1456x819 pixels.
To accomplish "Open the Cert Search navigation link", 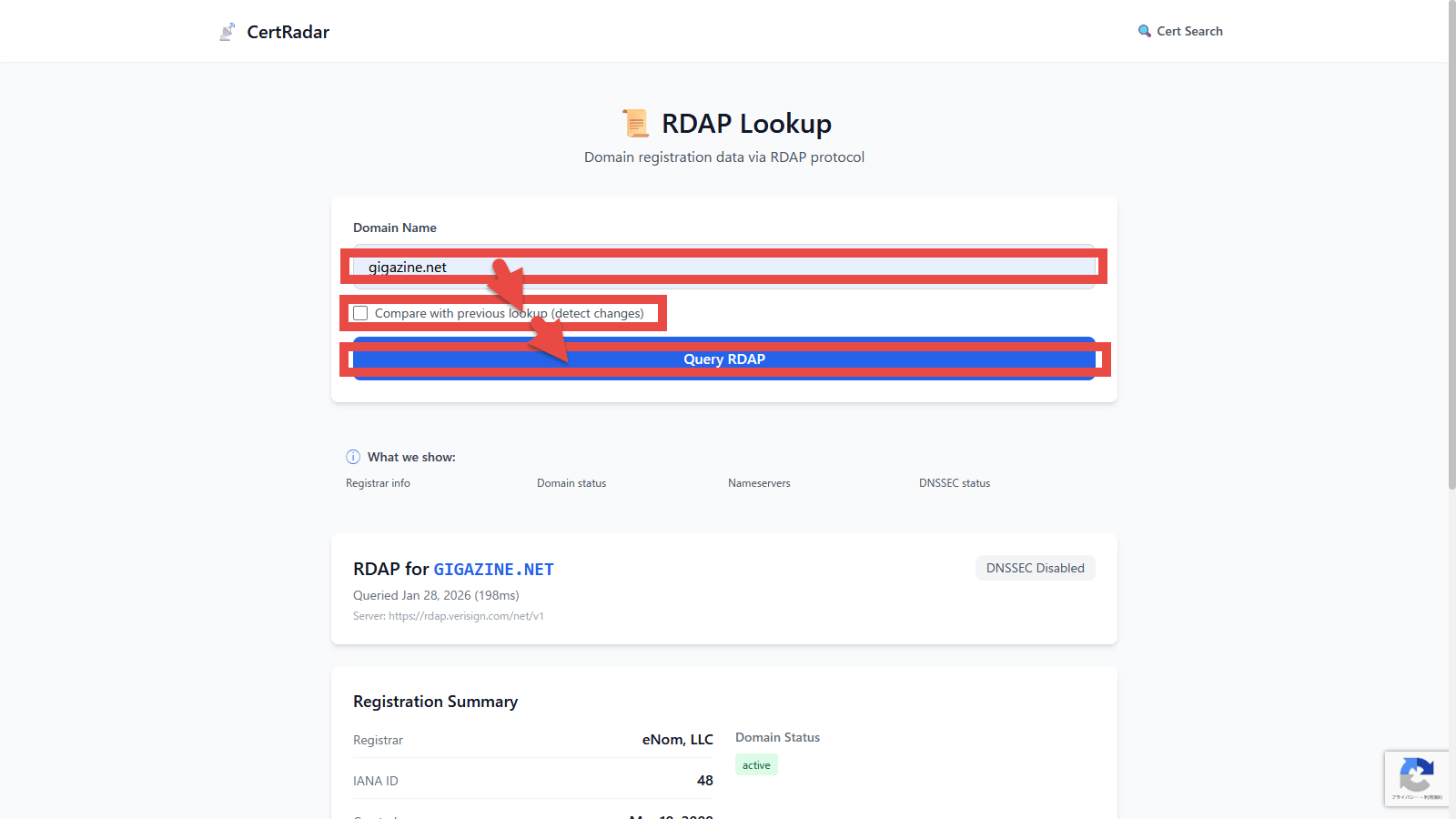I will 1188,31.
